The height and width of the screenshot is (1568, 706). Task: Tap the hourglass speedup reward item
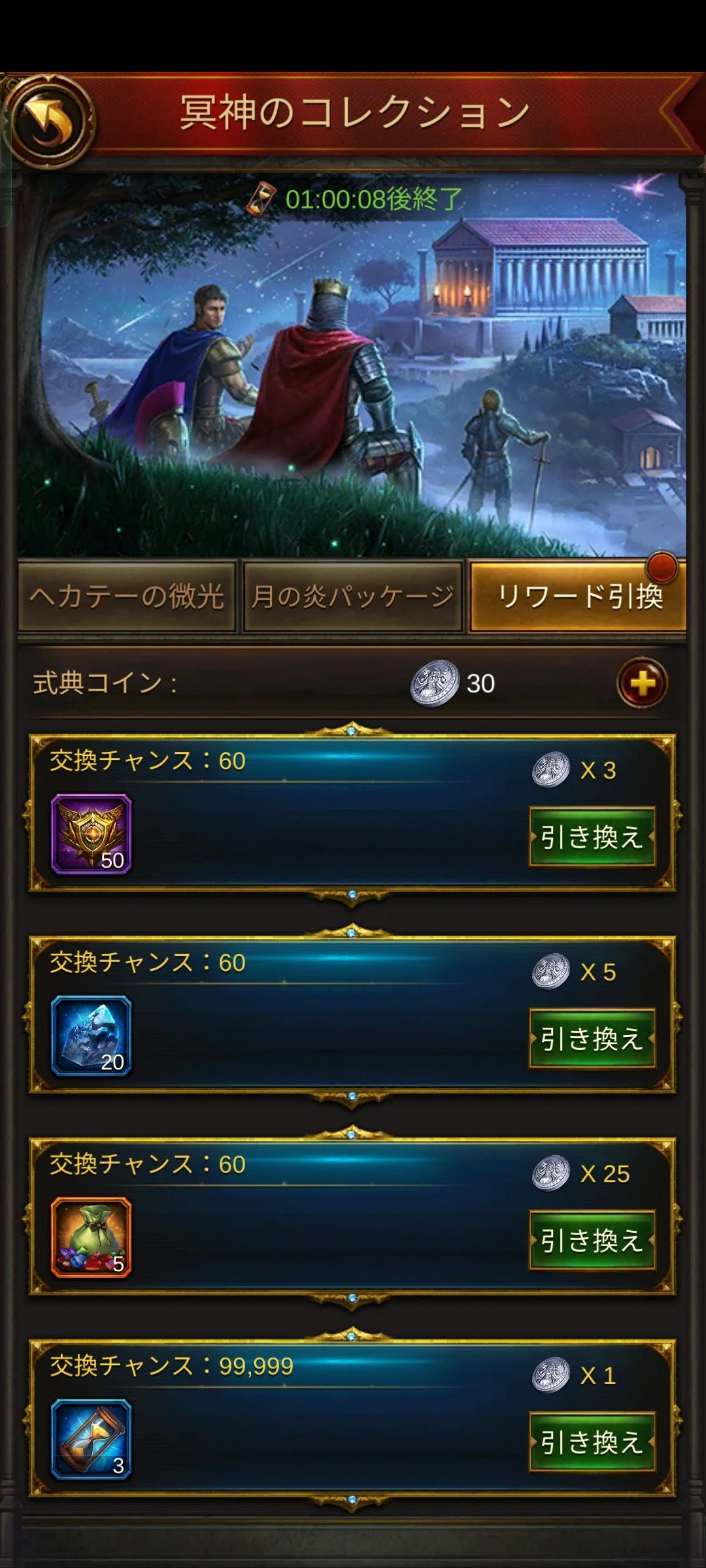[x=92, y=1439]
